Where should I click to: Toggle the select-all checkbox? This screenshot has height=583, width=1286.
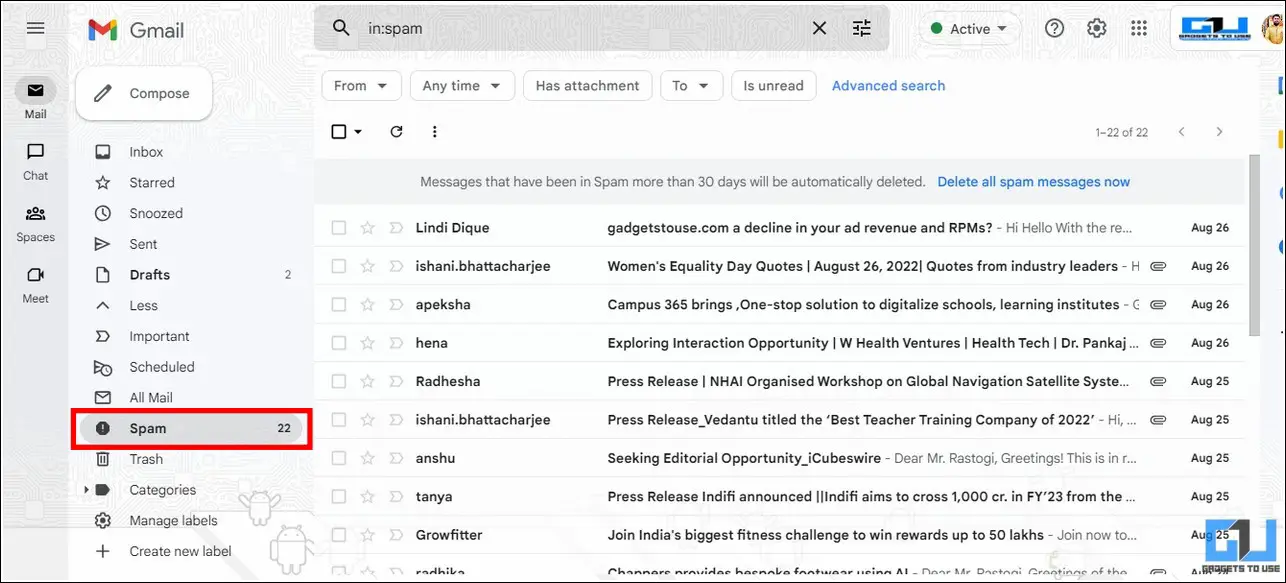pyautogui.click(x=339, y=132)
